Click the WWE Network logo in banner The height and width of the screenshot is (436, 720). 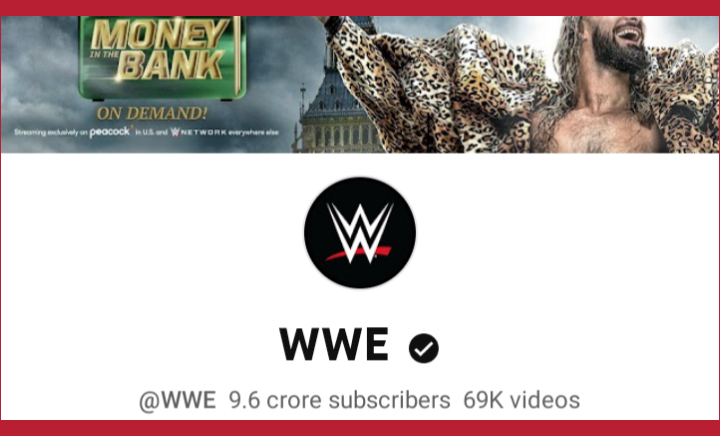pos(198,132)
